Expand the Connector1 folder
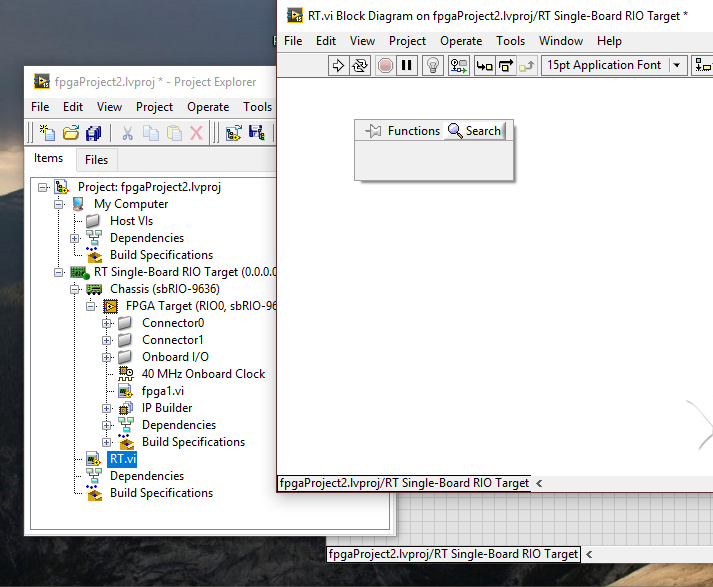The image size is (713, 587). coord(106,340)
